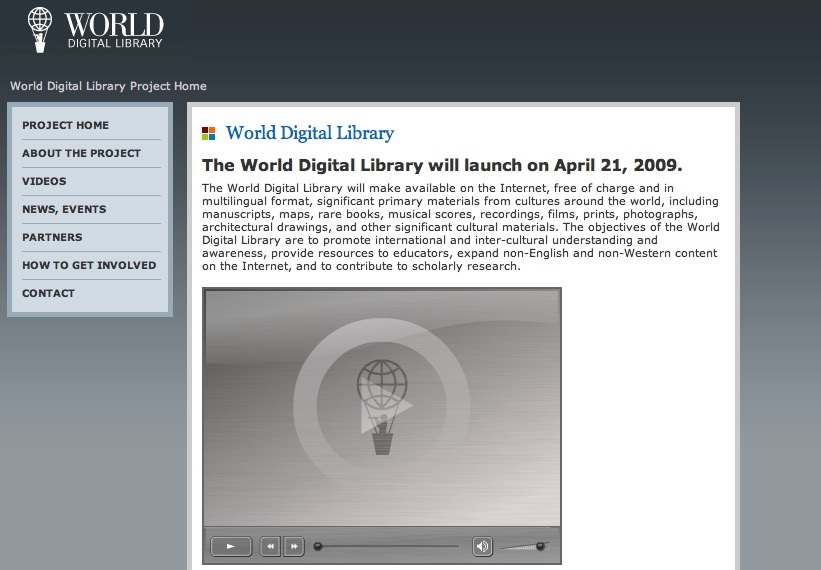Viewport: 821px width, 570px height.
Task: Mute audio with the speaker icon
Action: (x=482, y=546)
